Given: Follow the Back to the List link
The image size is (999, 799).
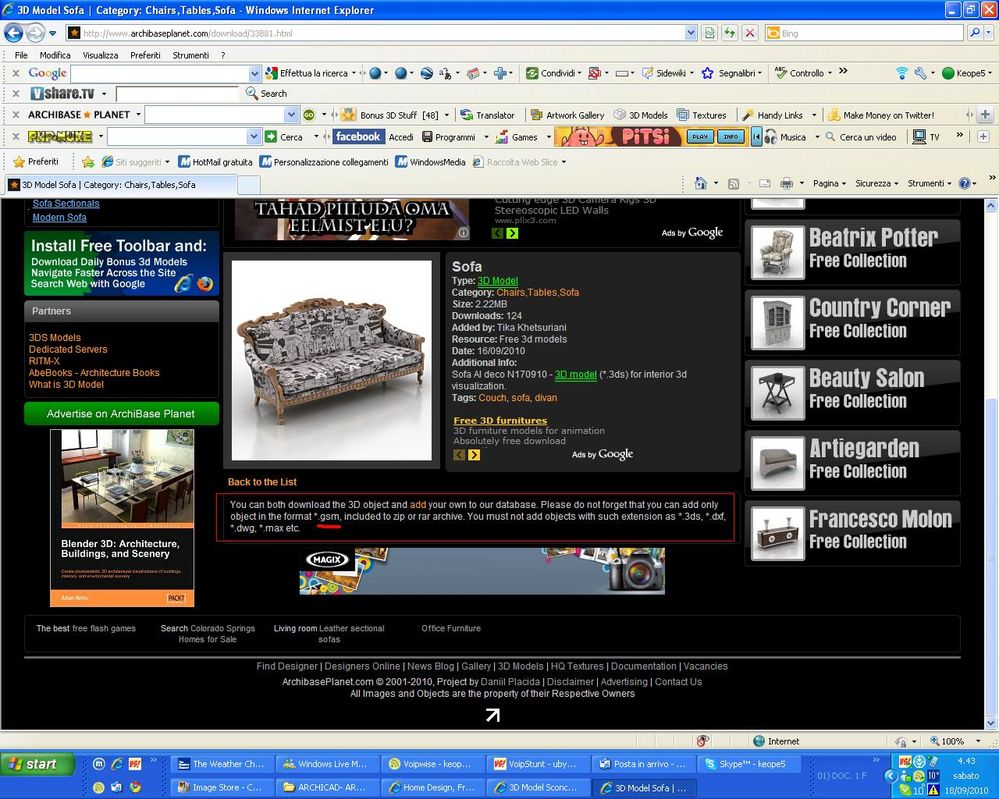Looking at the screenshot, I should (262, 482).
